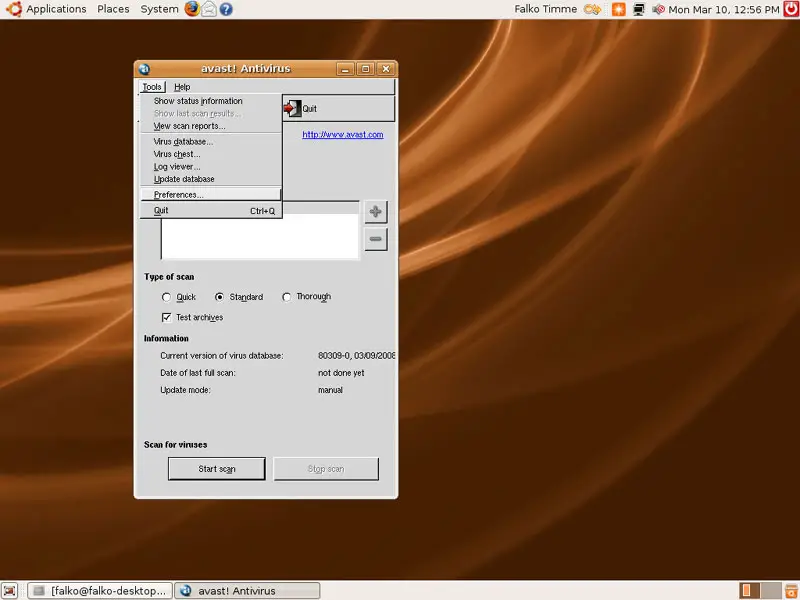Choose Show status information from Tools menu
Image resolution: width=800 pixels, height=600 pixels.
[211, 101]
